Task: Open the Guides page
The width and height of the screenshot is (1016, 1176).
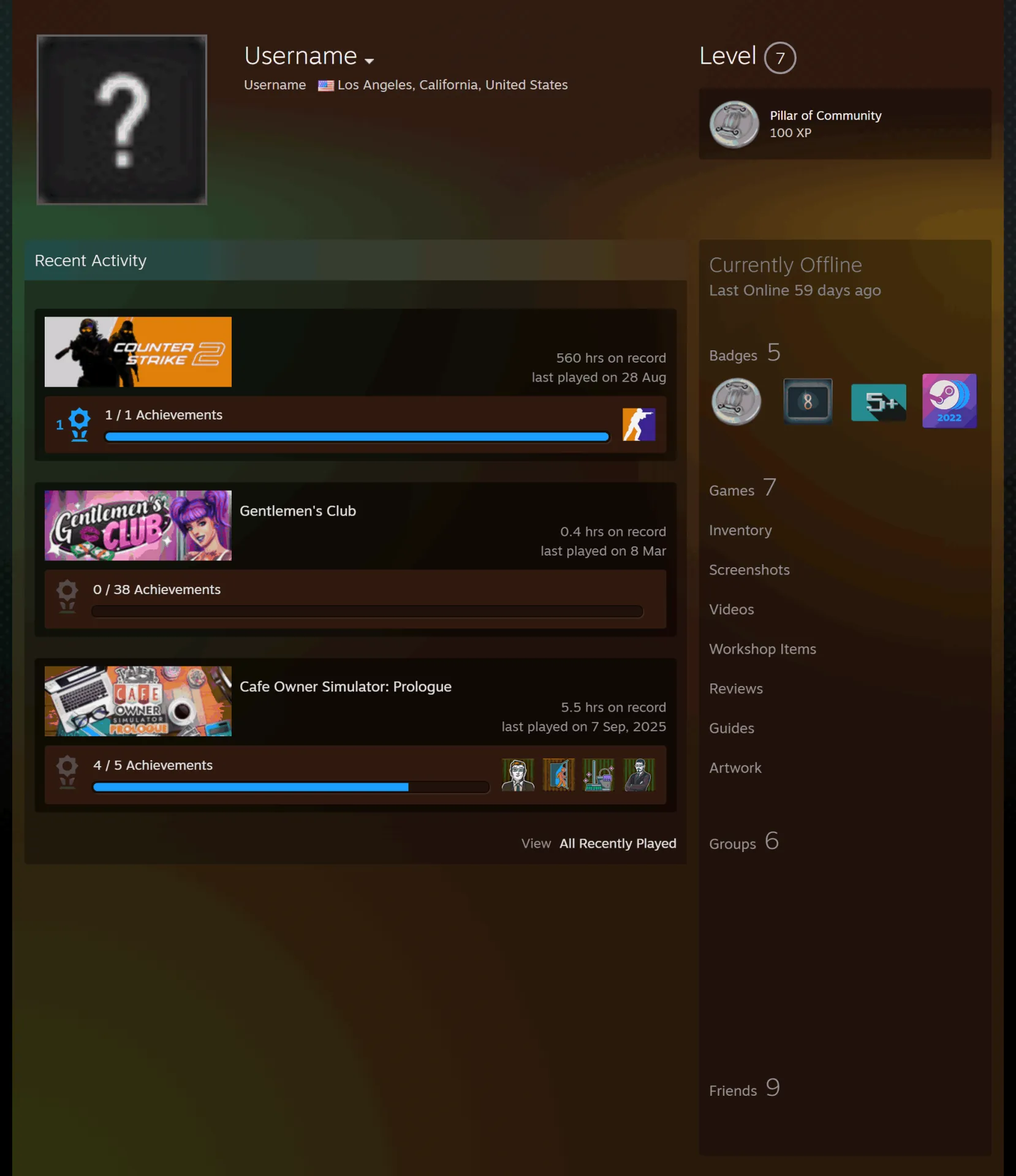Action: tap(732, 728)
